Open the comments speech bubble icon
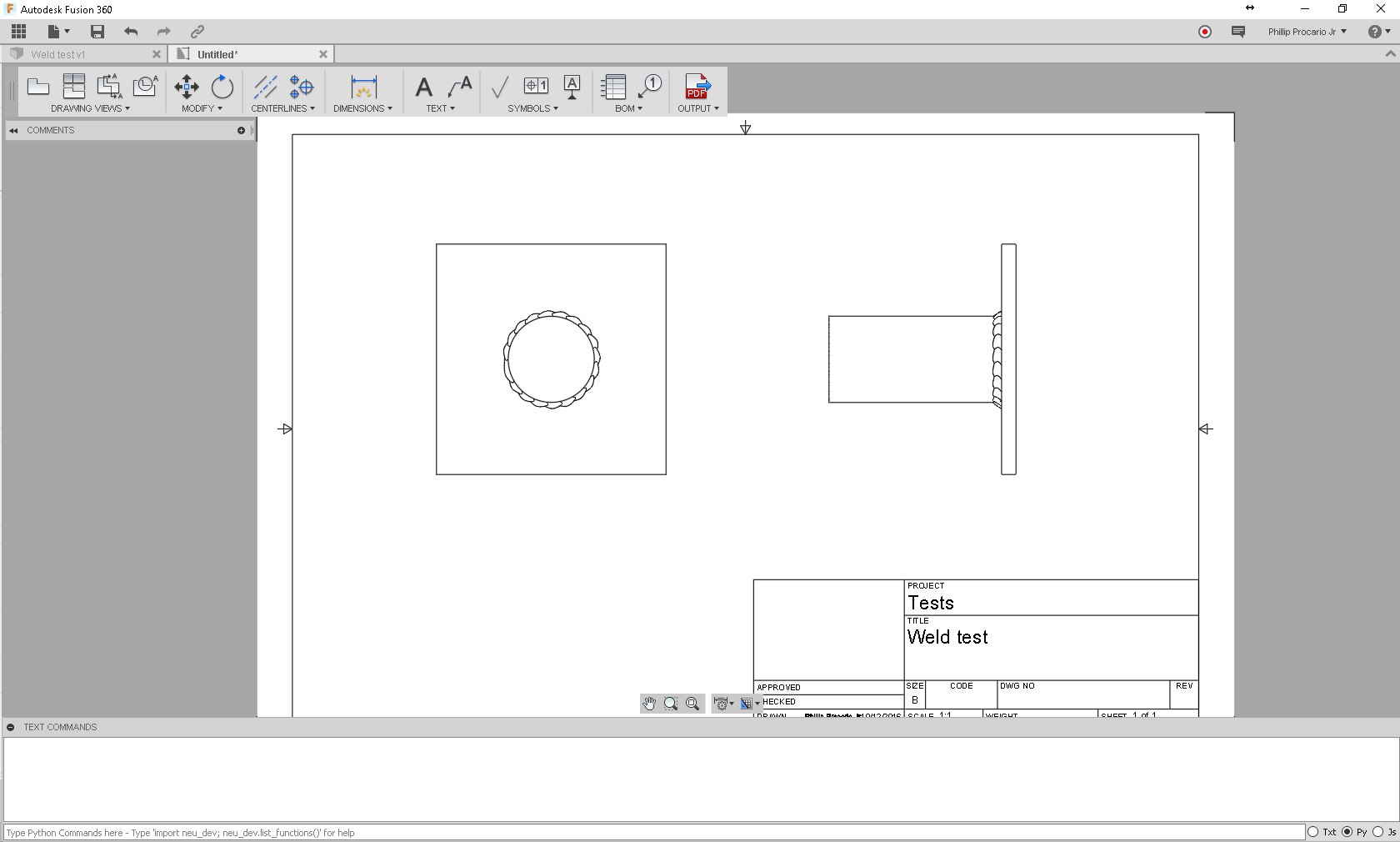 1238,32
